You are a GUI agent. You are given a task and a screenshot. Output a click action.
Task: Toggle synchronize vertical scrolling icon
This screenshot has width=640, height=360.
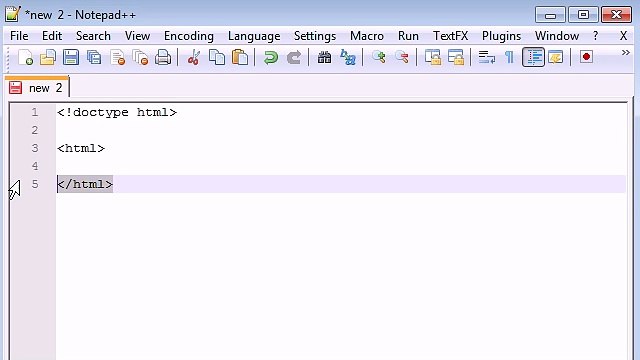(433, 57)
